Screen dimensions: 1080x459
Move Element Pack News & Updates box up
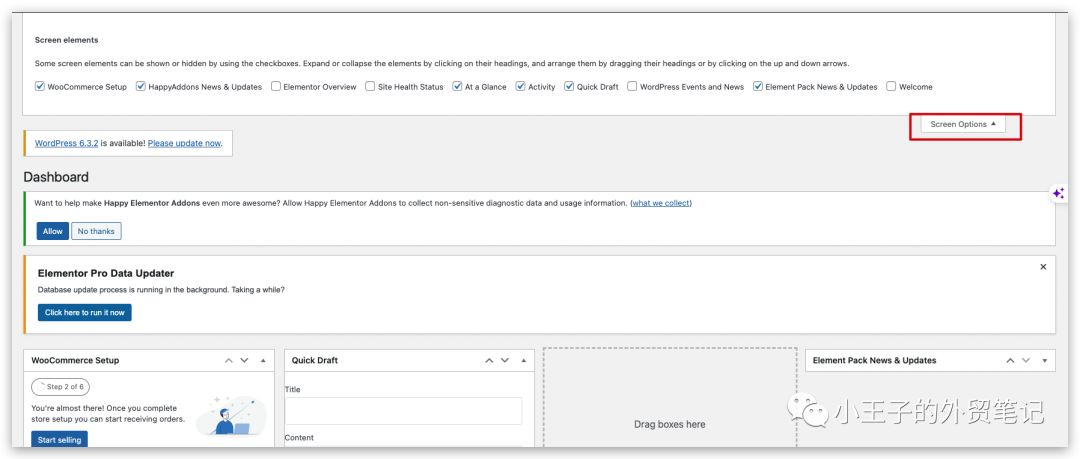1010,360
